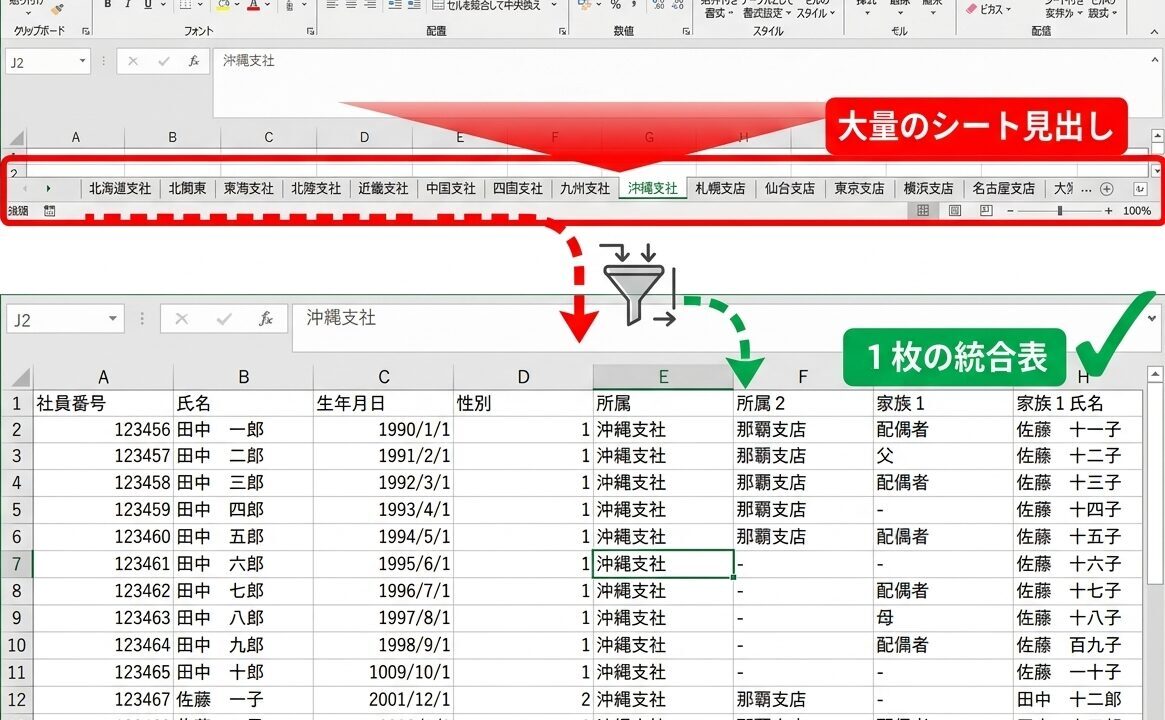
Task: Click Page Break Preview icon in status bar
Action: click(986, 211)
